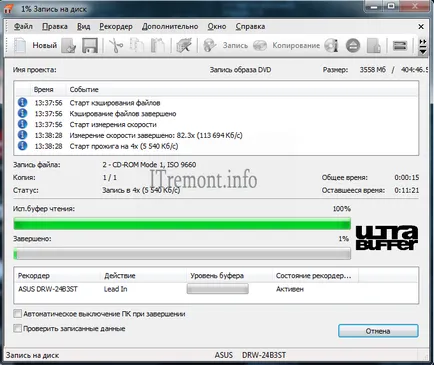
Task: Click log text Кэширование файлов завершено
Action: pos(123,114)
